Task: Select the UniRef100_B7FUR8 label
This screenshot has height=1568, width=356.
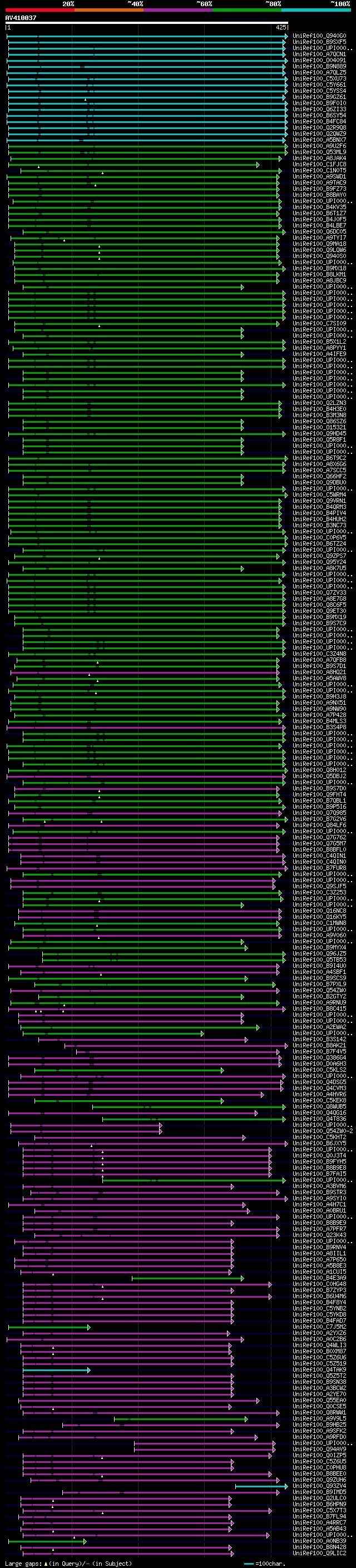Action: point(319,867)
